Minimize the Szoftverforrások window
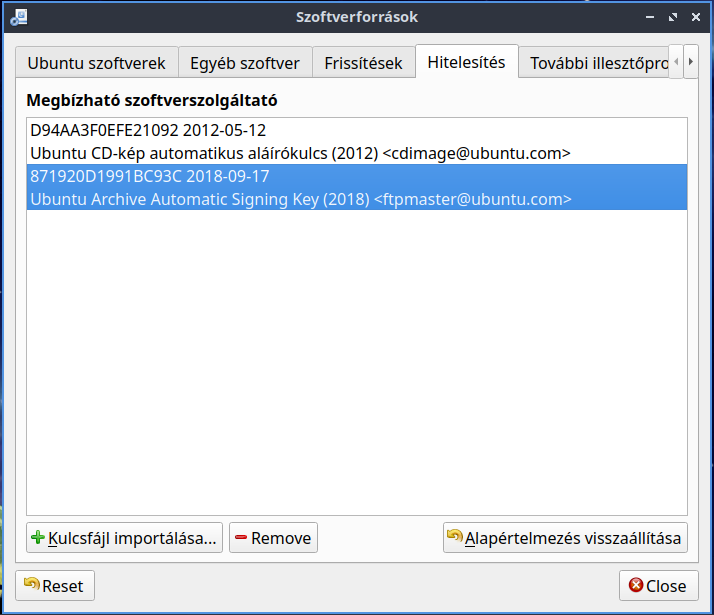This screenshot has height=615, width=714. (x=650, y=17)
